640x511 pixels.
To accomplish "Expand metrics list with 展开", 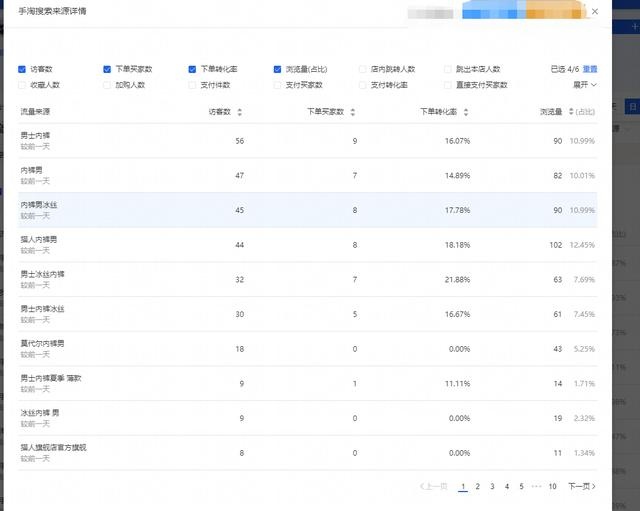I will [x=584, y=84].
